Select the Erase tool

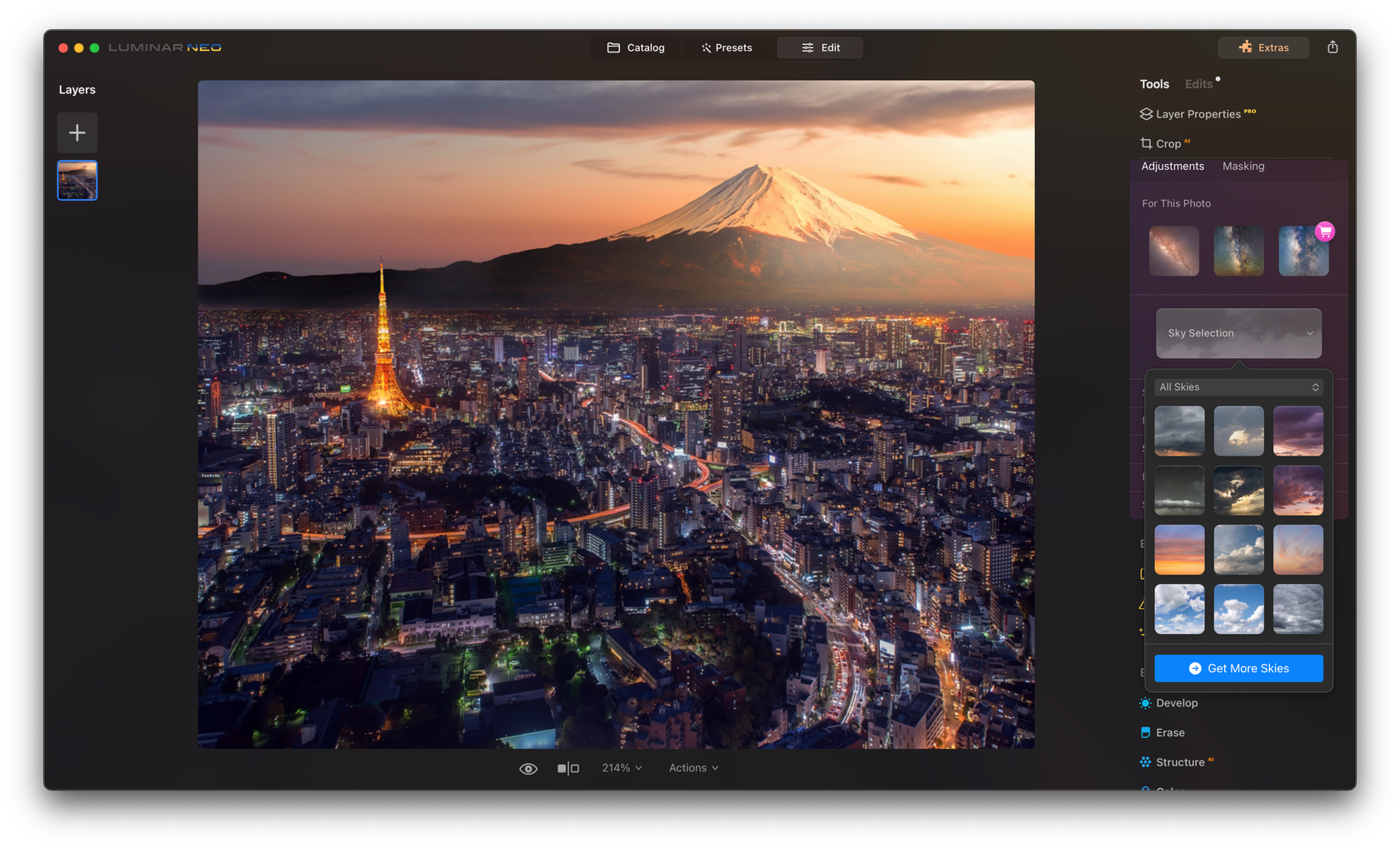point(1167,732)
